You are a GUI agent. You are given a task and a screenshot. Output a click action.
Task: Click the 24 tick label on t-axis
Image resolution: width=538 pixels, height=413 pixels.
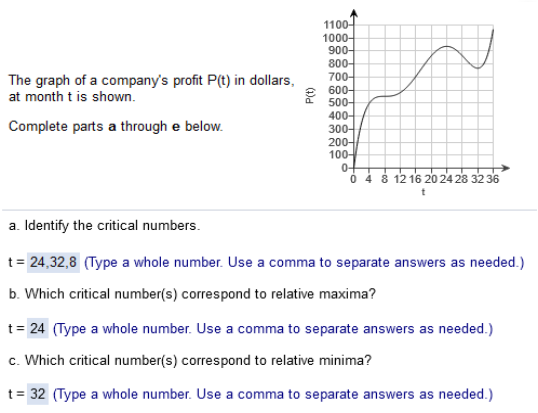coord(446,179)
